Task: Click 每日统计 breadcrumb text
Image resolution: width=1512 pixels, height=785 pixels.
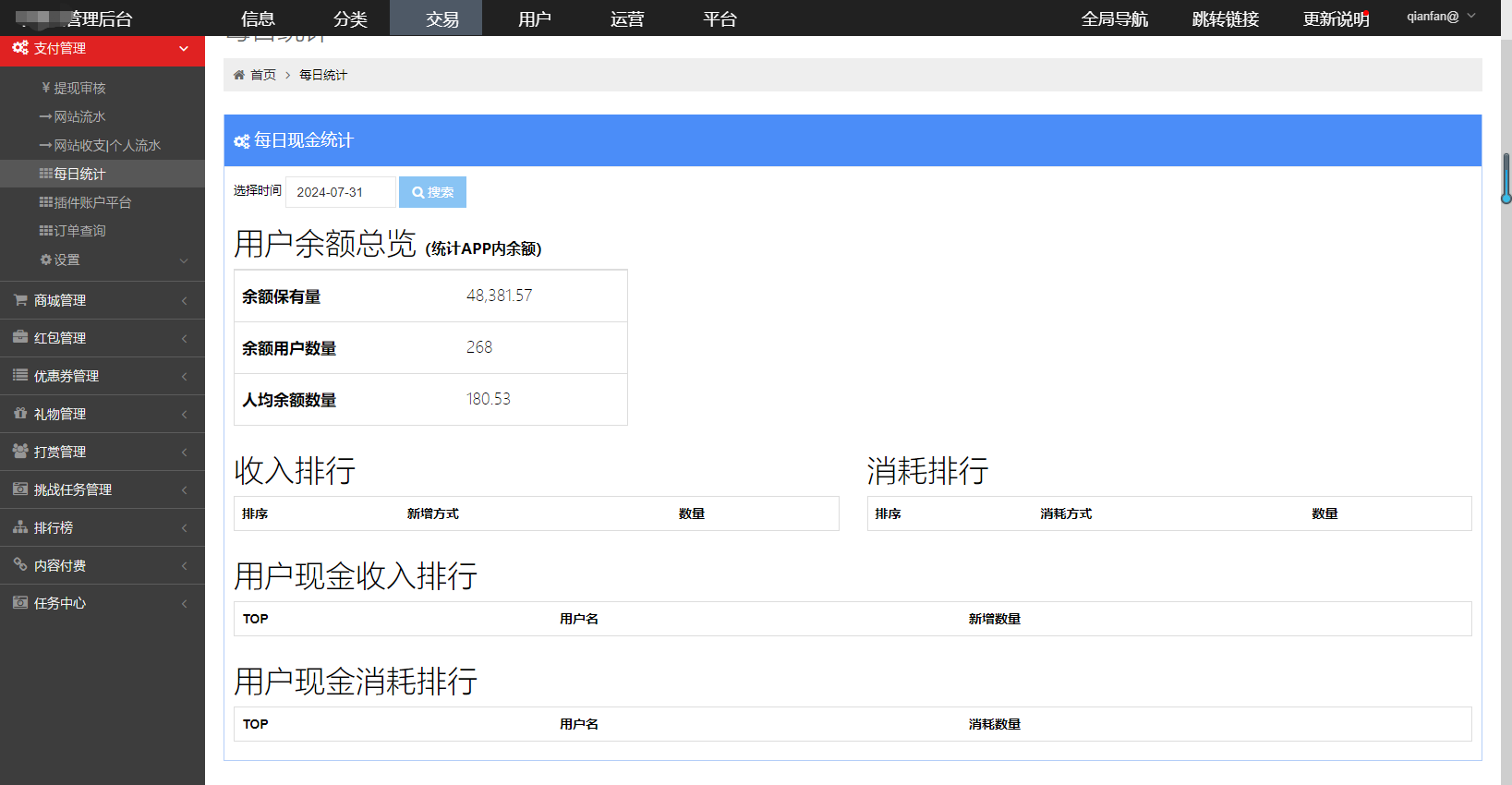Action: [x=323, y=75]
